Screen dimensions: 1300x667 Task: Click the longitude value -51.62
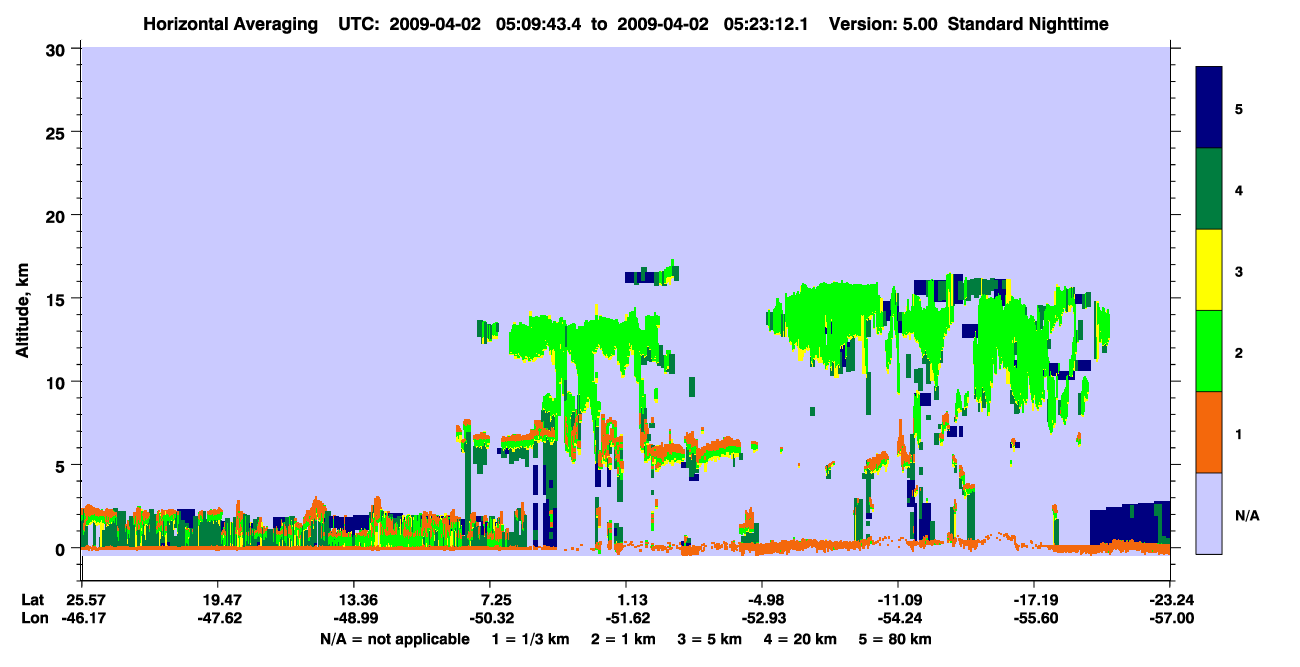coord(626,619)
